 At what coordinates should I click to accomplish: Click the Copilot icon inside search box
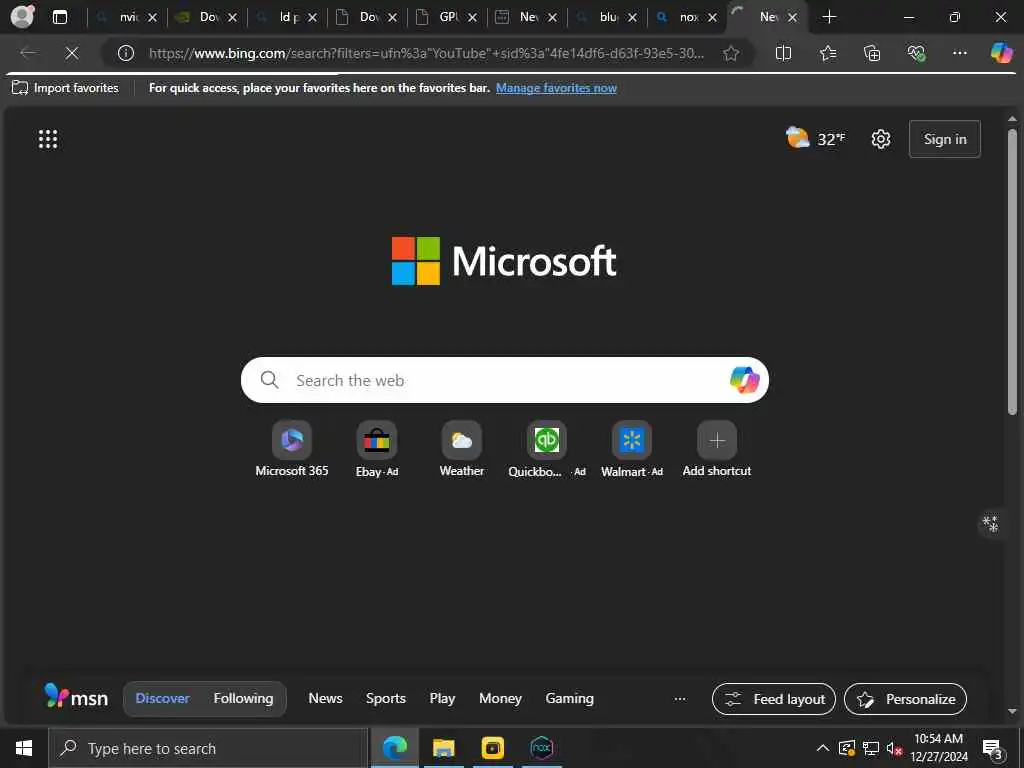[744, 379]
